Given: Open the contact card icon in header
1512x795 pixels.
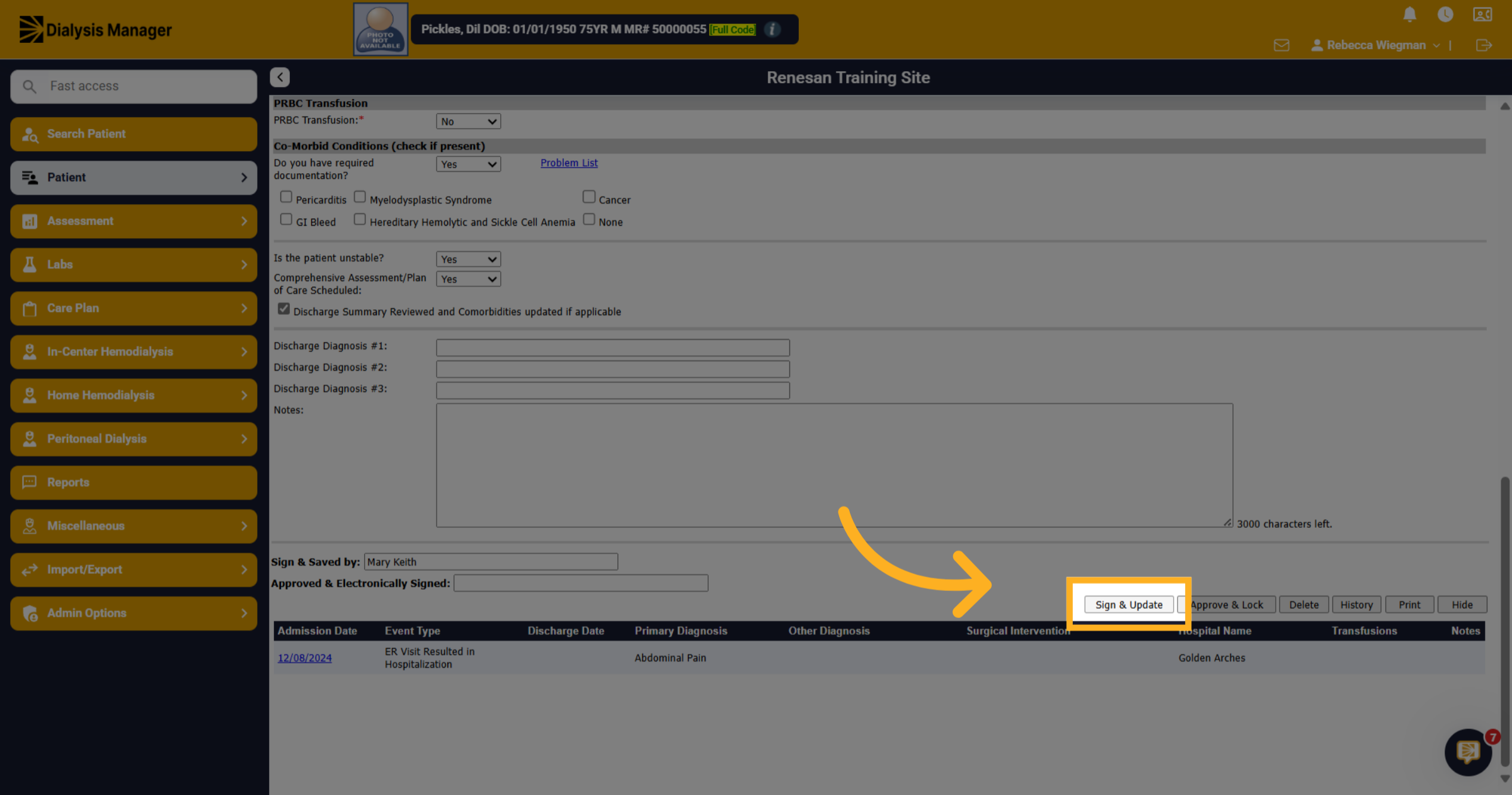Looking at the screenshot, I should coord(1482,14).
